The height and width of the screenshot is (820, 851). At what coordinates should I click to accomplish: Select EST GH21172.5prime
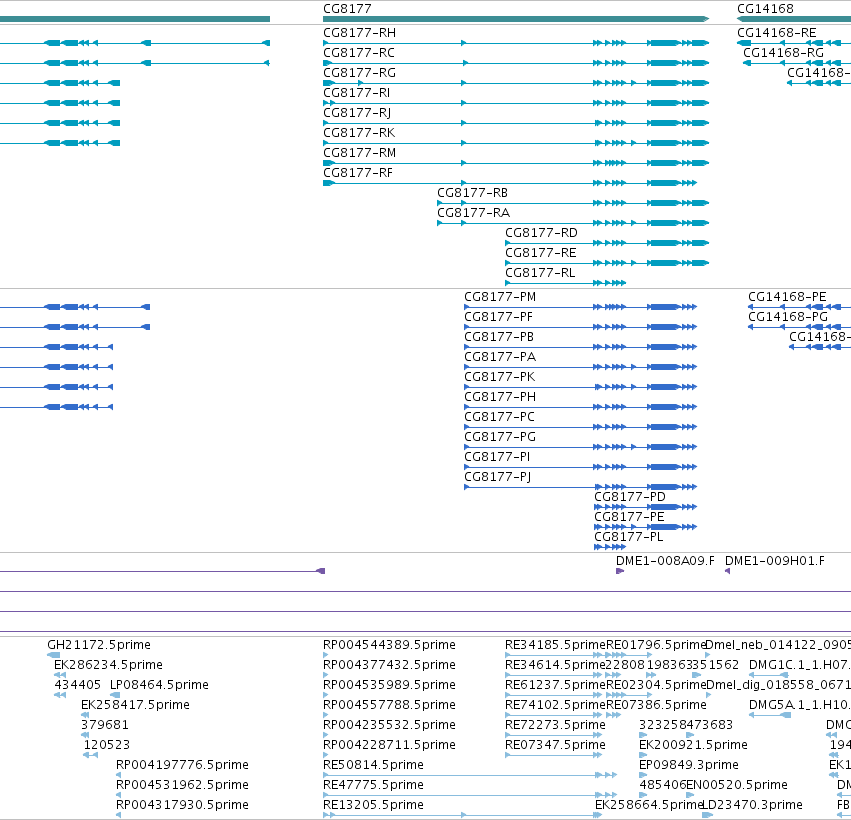point(99,645)
